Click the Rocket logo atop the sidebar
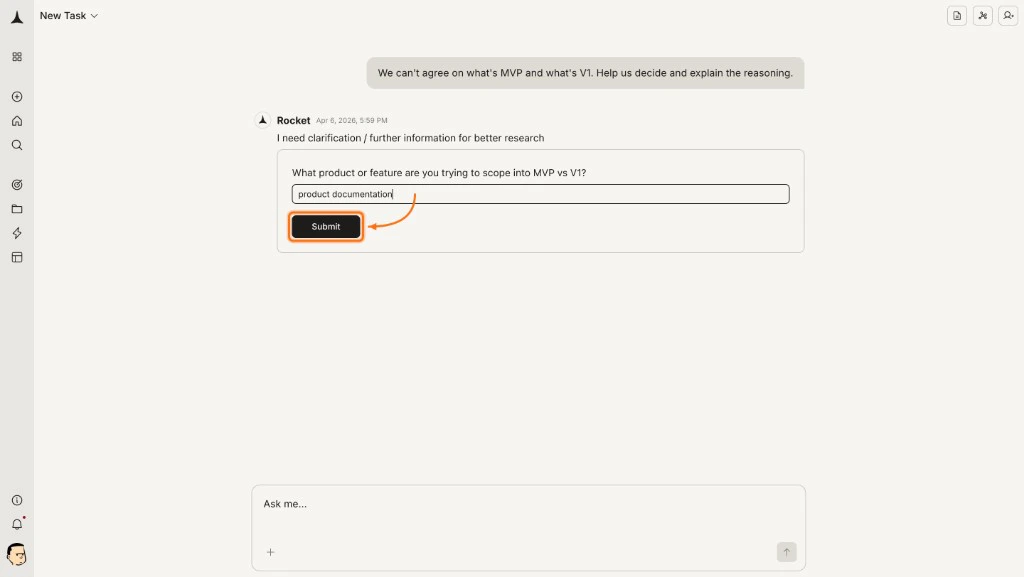The width and height of the screenshot is (1024, 577). pyautogui.click(x=16, y=15)
